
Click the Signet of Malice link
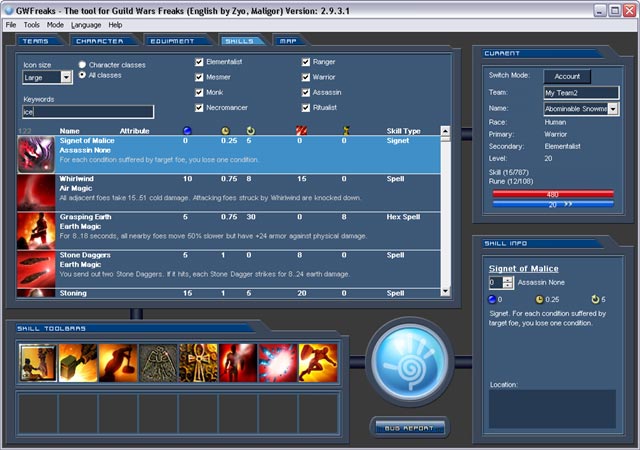(524, 269)
